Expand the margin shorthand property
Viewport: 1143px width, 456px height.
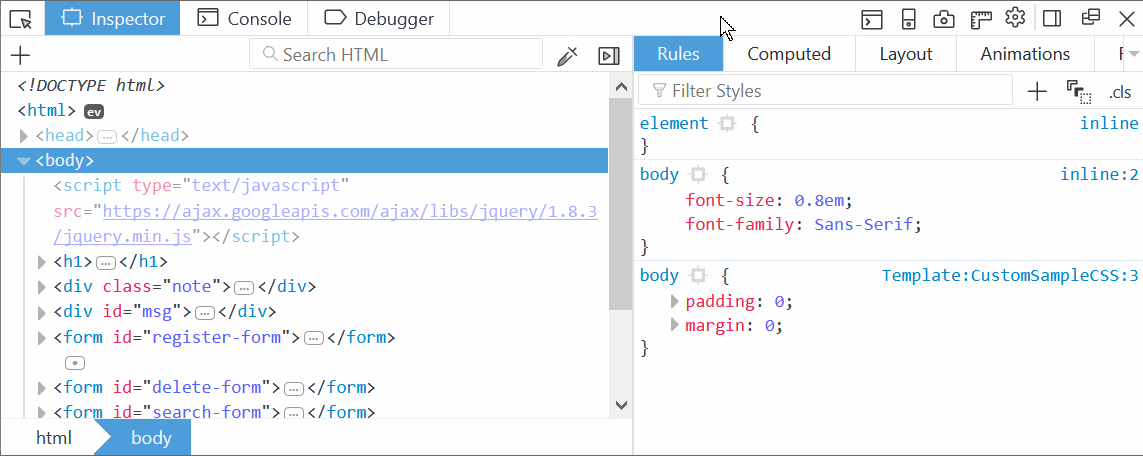[676, 326]
